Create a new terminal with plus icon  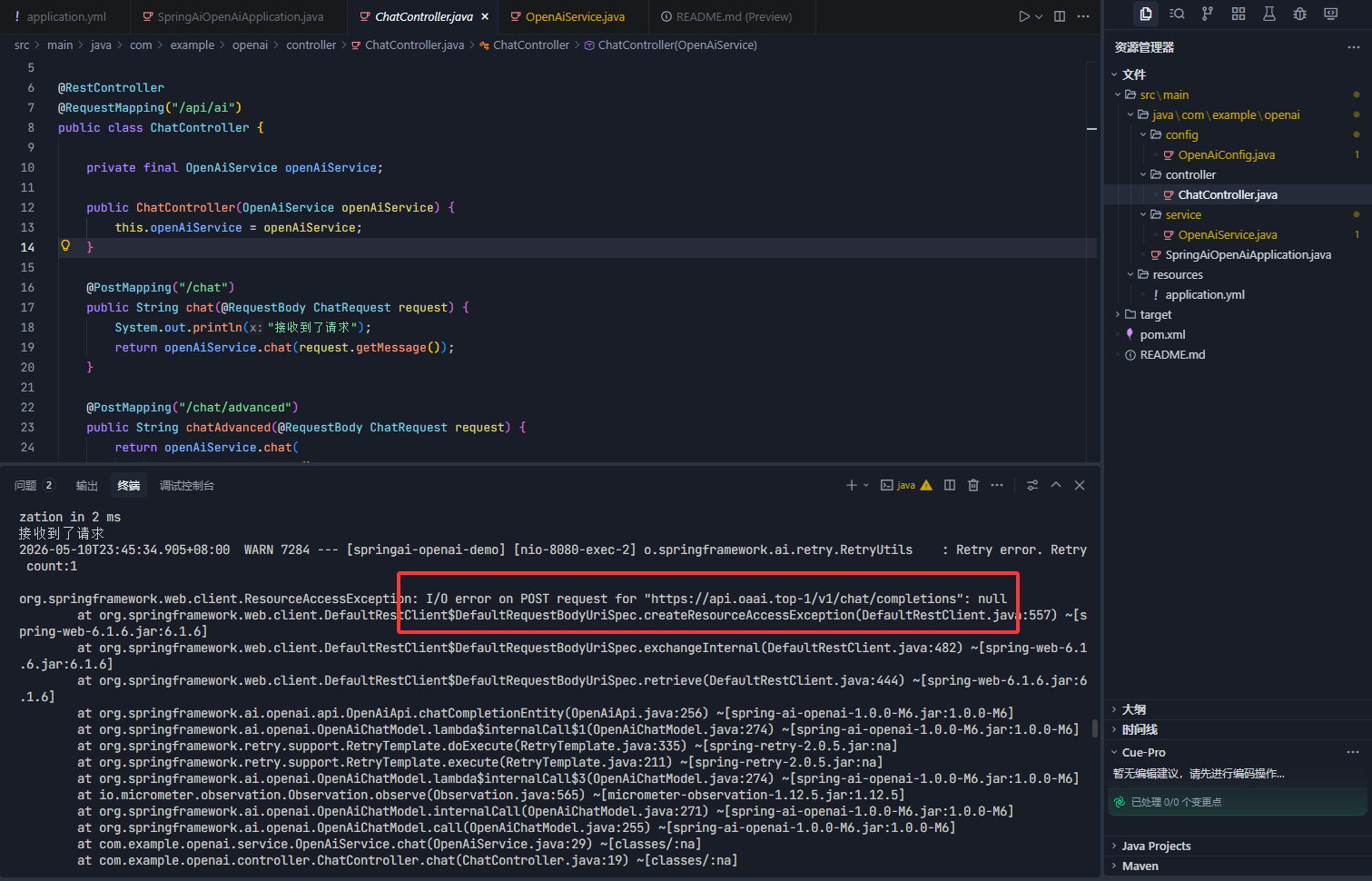pos(852,486)
